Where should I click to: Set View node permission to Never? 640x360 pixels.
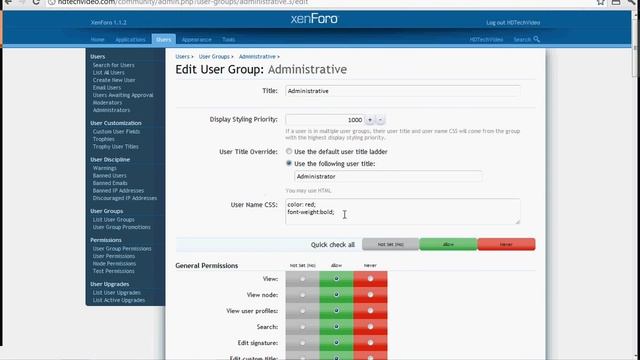(x=370, y=295)
